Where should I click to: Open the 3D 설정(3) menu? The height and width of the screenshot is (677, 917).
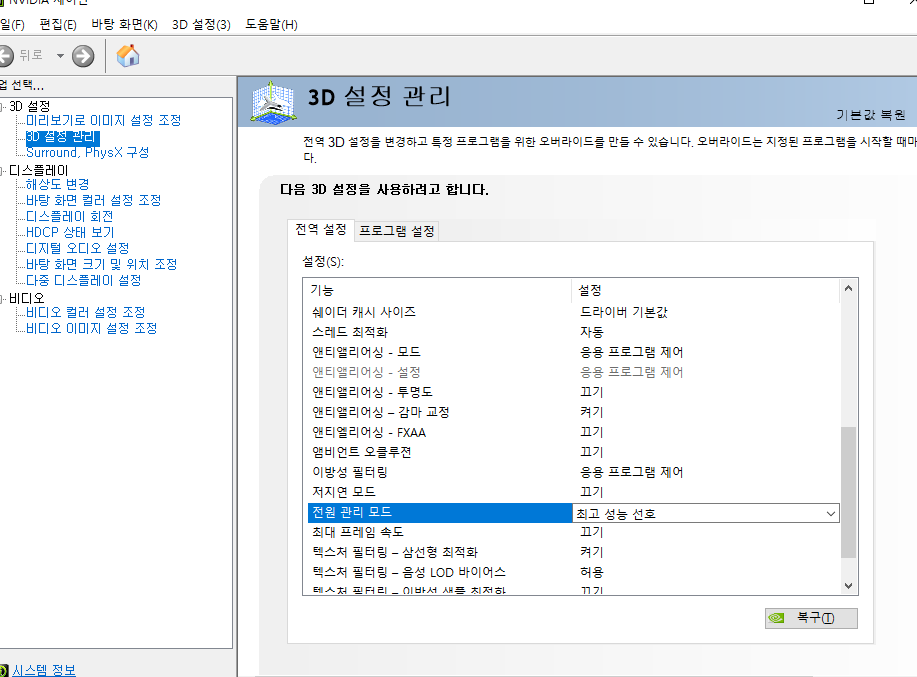point(201,25)
